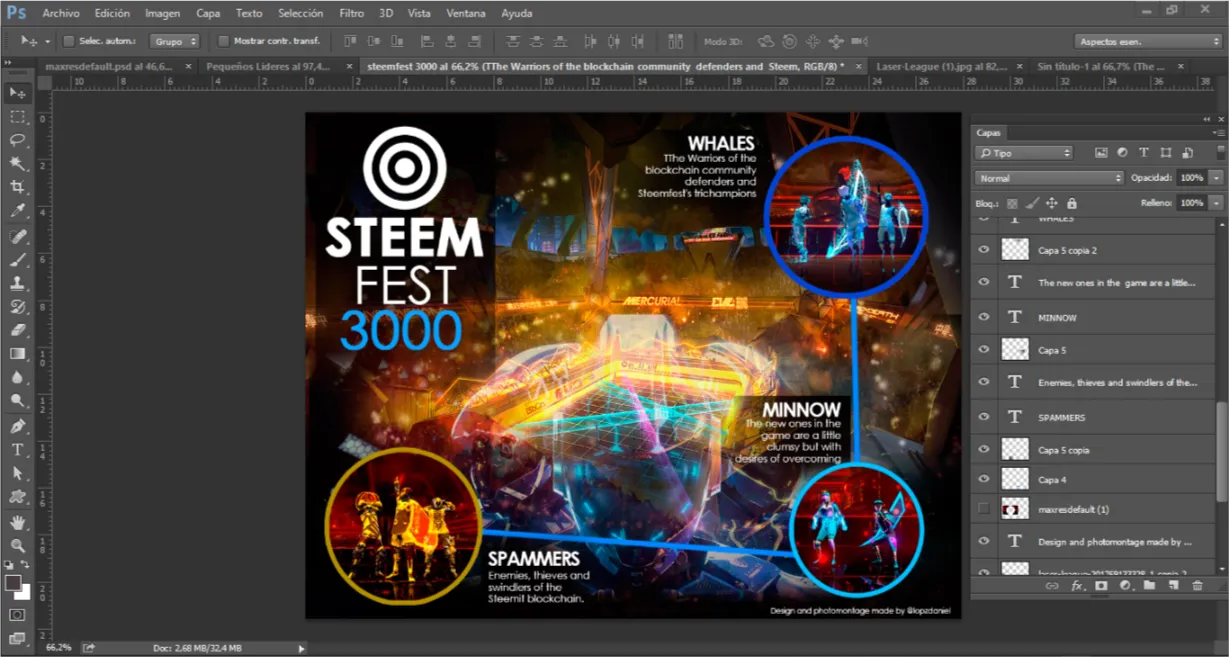The height and width of the screenshot is (657, 1229).
Task: Select the Enemies, thieves and swindlers layer
Action: (1095, 382)
